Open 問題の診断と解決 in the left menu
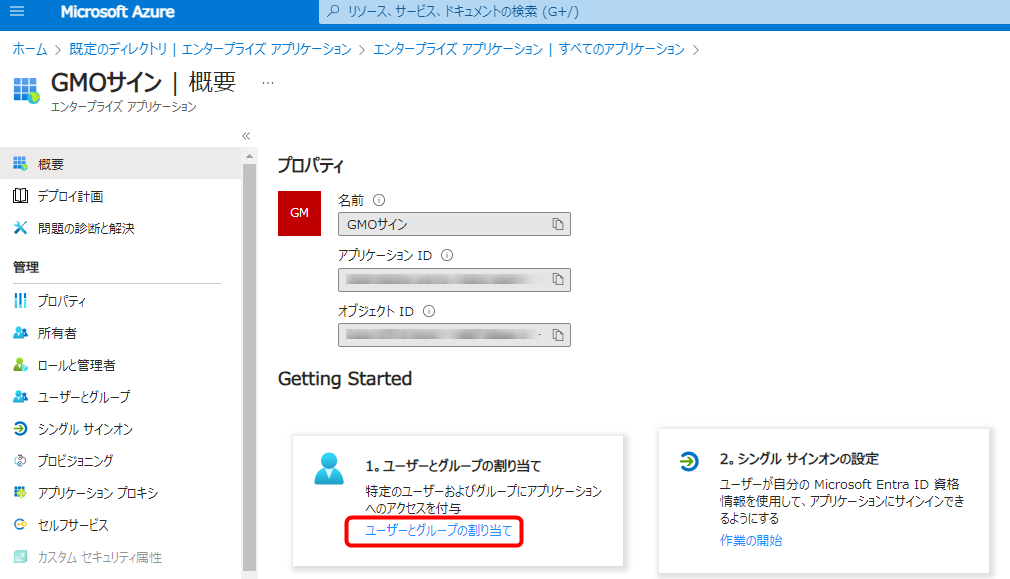The width and height of the screenshot is (1010, 579). pos(120,228)
